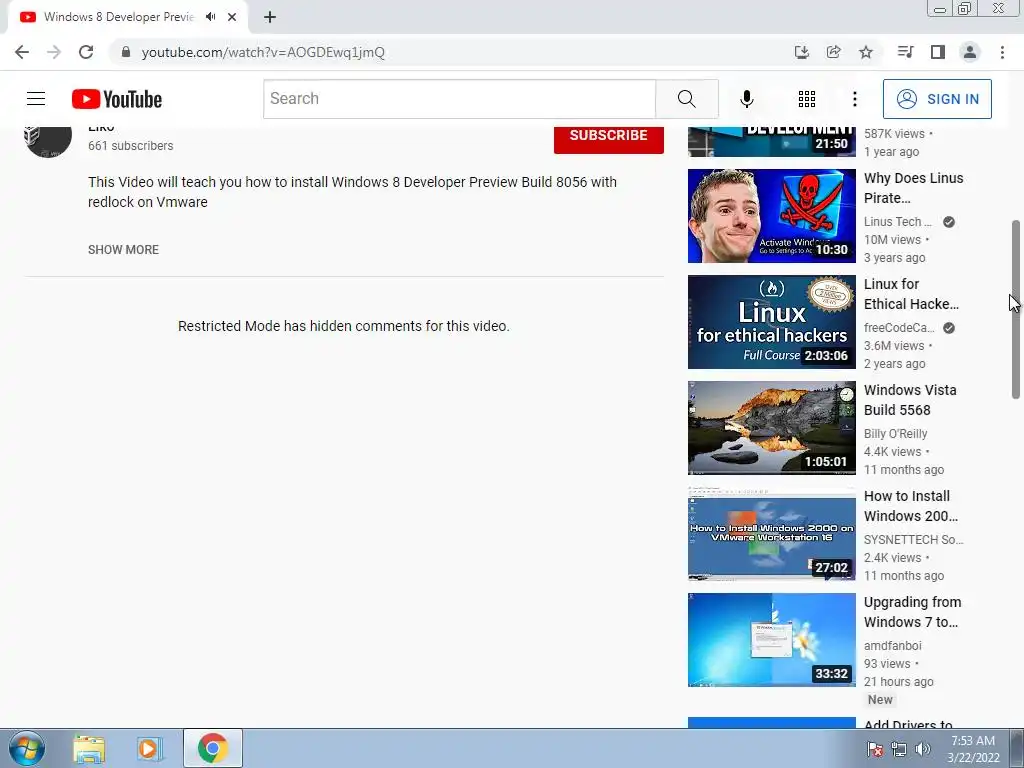Image resolution: width=1024 pixels, height=768 pixels.
Task: Open the Action Center flag icon
Action: 874,750
